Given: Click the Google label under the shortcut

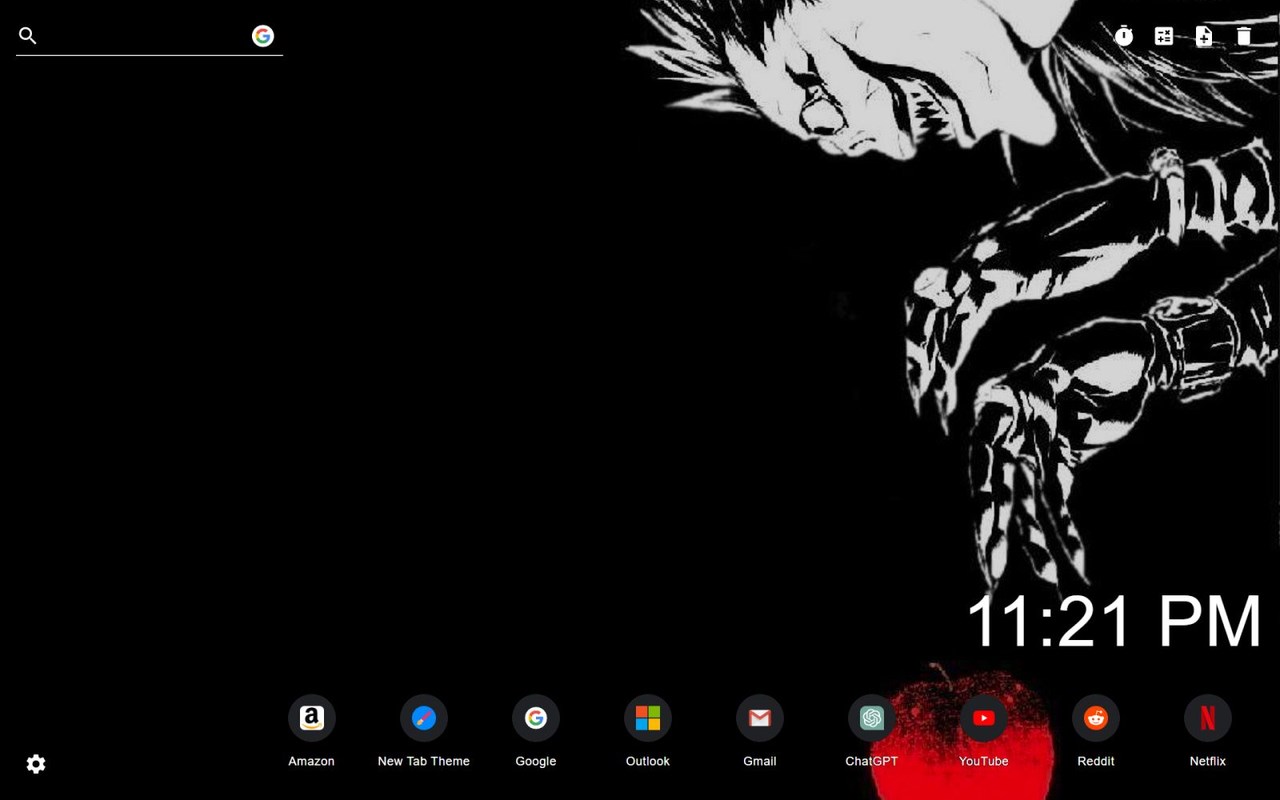Looking at the screenshot, I should 536,761.
